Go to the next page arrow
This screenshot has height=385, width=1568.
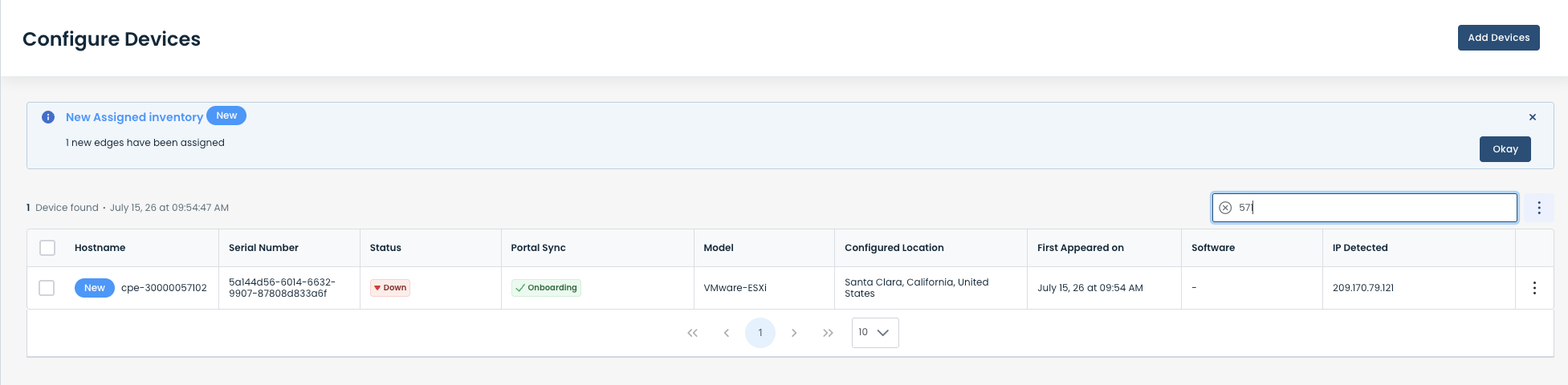click(x=794, y=333)
